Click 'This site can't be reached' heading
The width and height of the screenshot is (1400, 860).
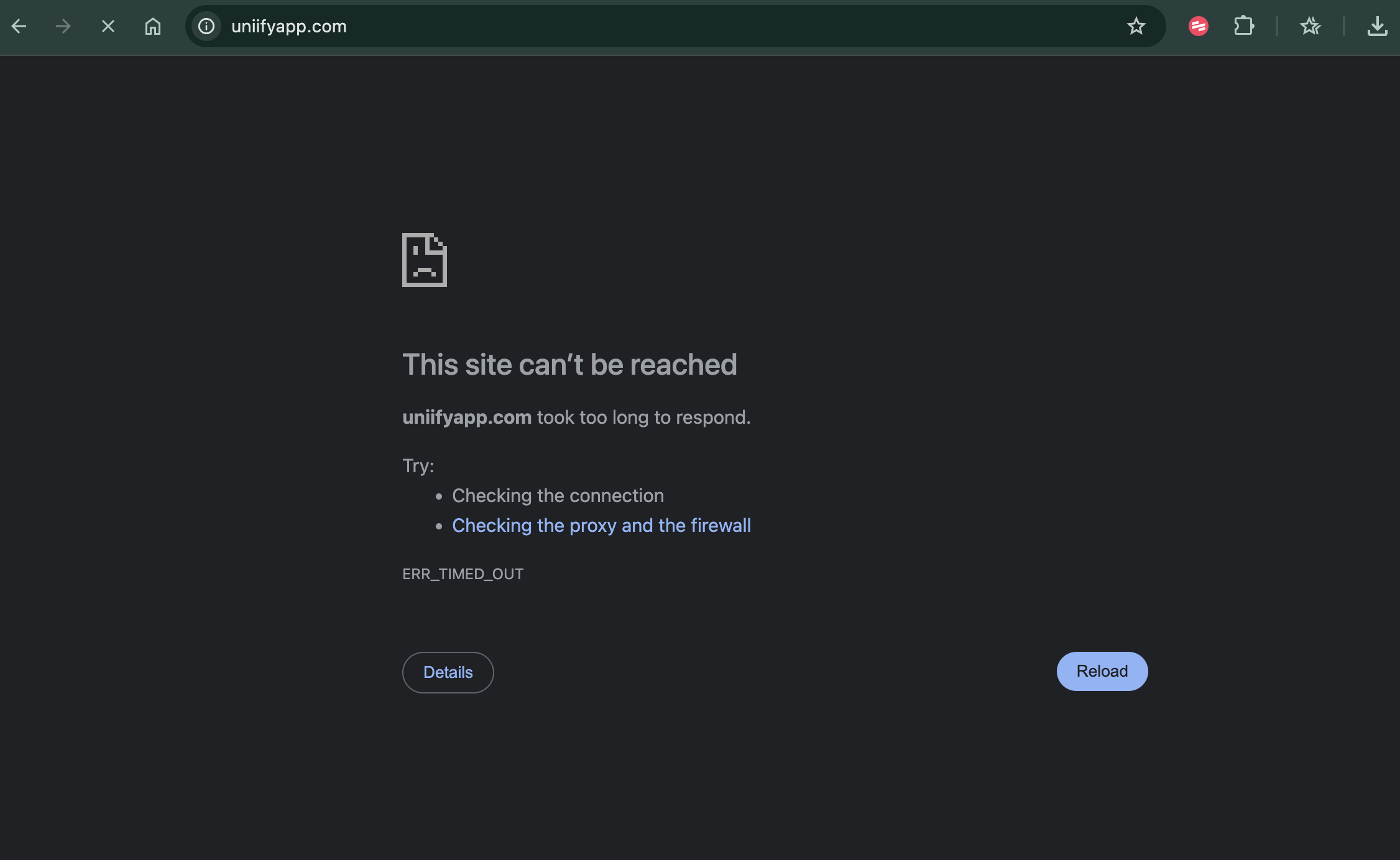tap(569, 365)
